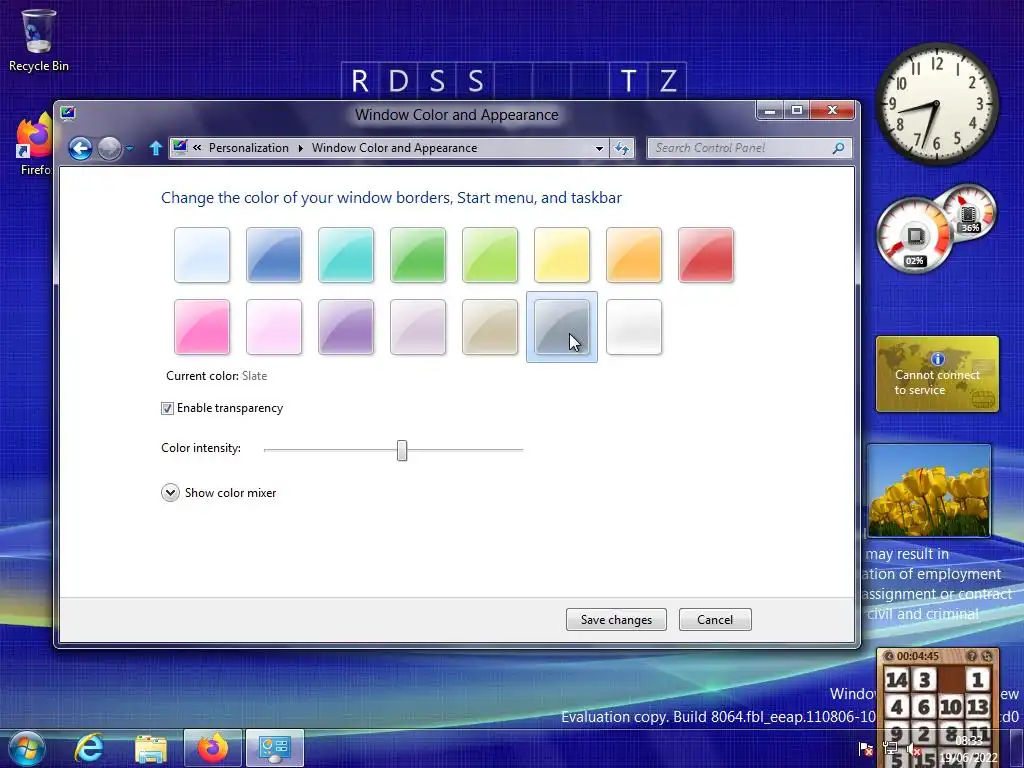Click the Action Center flag tray icon
The width and height of the screenshot is (1024, 768).
[x=866, y=749]
